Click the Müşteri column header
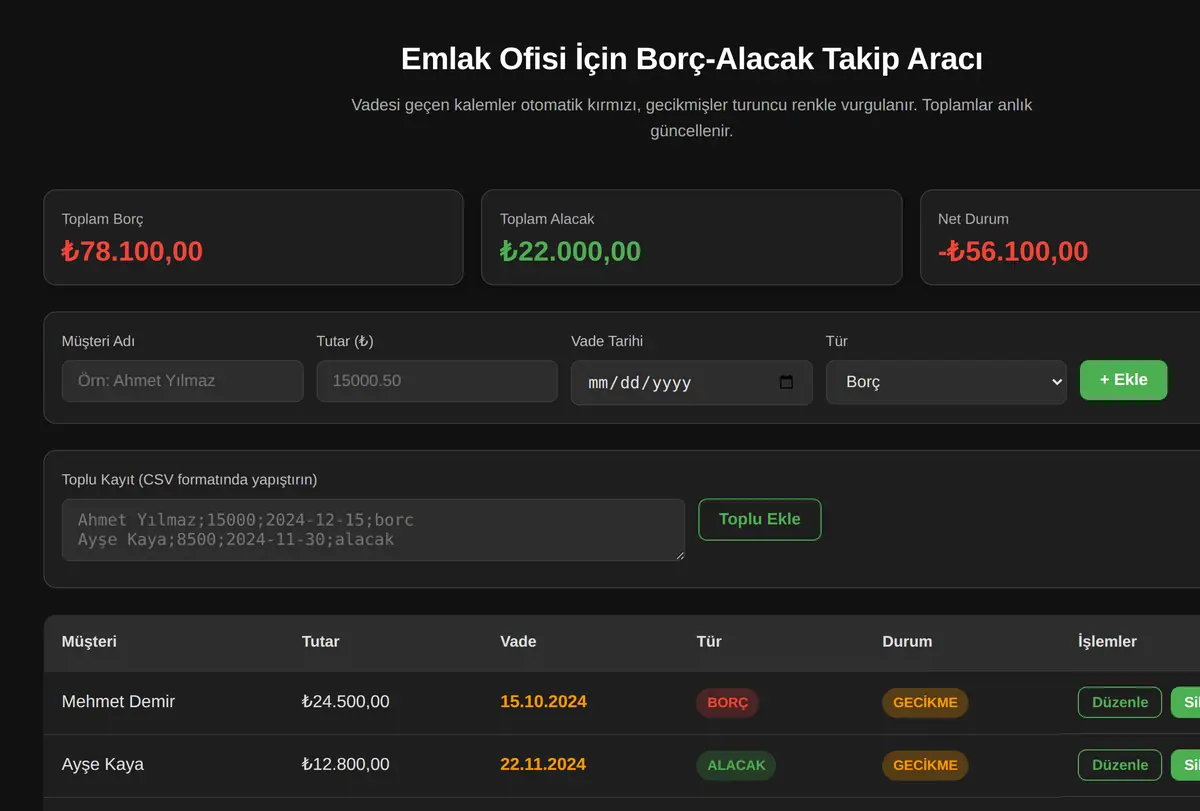Viewport: 1200px width, 811px height. pyautogui.click(x=89, y=641)
